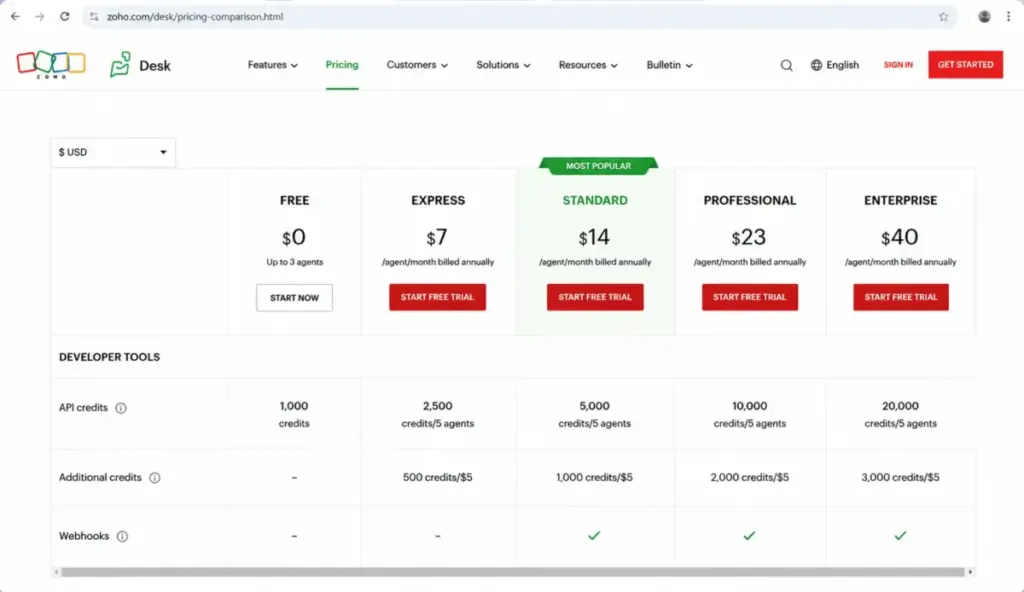
Task: Click START NOW for the Free plan
Action: click(x=294, y=297)
